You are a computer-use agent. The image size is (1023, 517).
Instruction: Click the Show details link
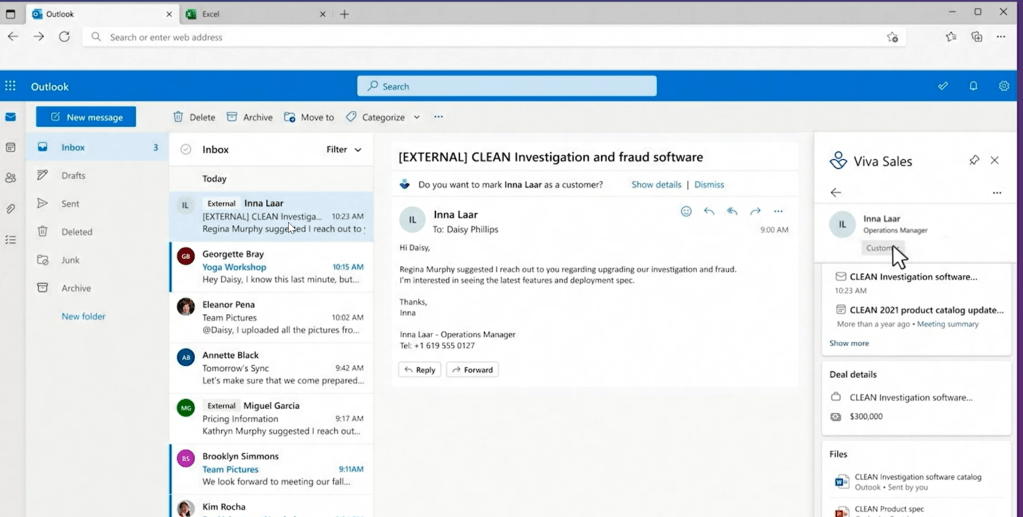pyautogui.click(x=656, y=185)
